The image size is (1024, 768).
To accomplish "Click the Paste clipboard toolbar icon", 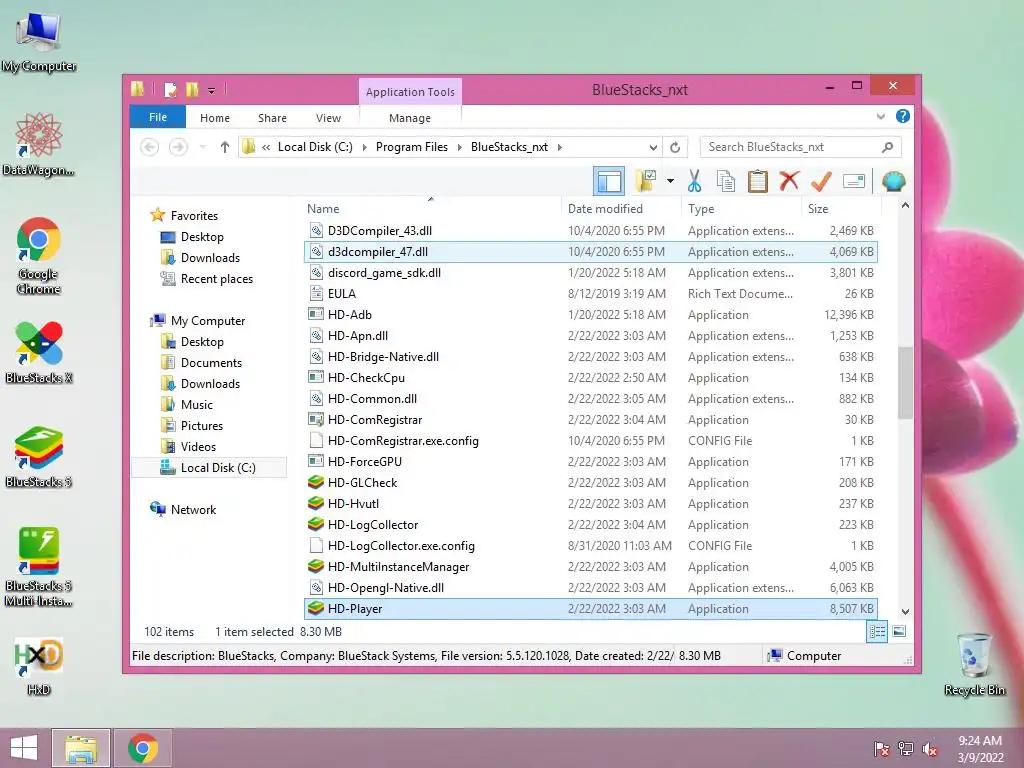I will pyautogui.click(x=758, y=181).
